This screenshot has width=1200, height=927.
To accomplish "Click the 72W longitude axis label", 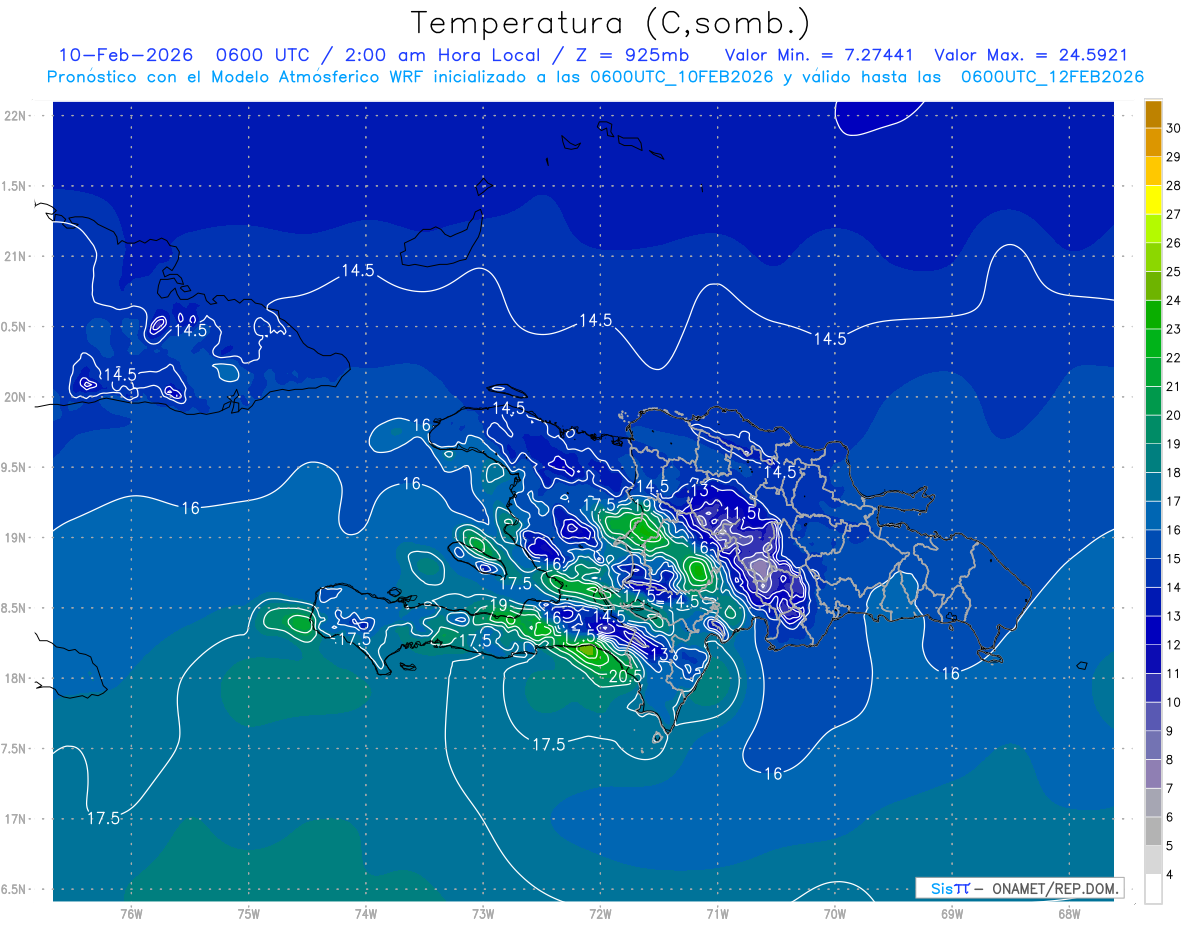I will pos(600,914).
